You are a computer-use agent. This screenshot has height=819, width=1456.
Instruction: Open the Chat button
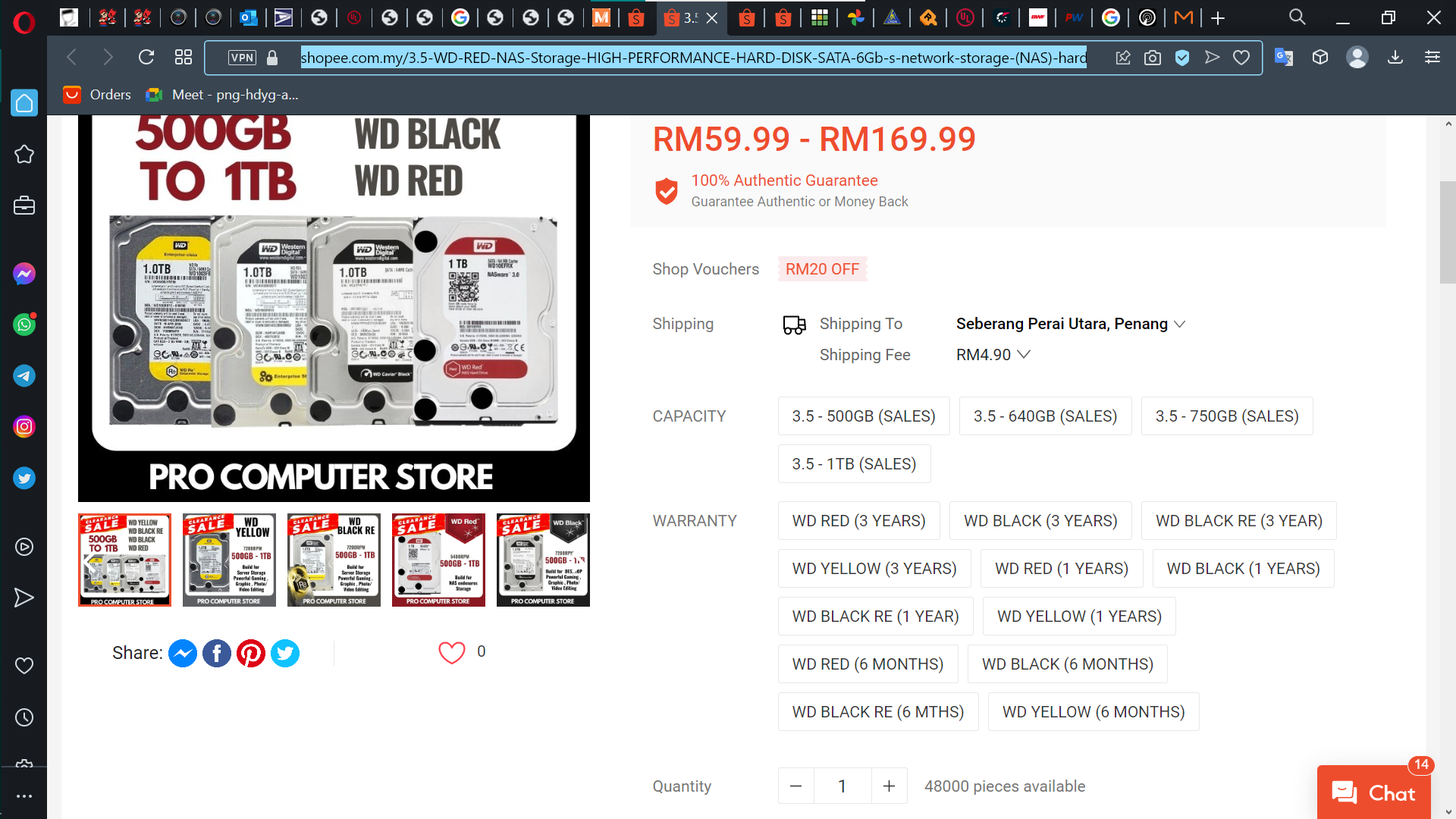coord(1373,792)
